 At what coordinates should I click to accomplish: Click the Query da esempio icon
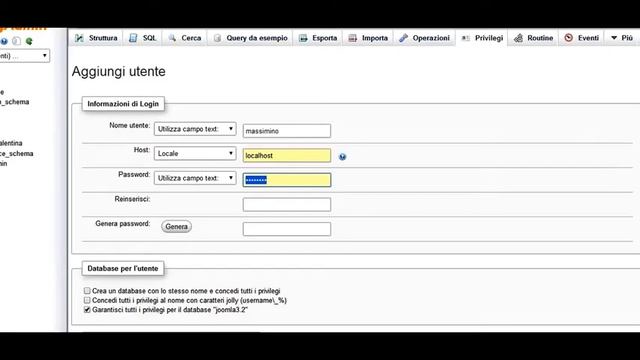tap(218, 38)
